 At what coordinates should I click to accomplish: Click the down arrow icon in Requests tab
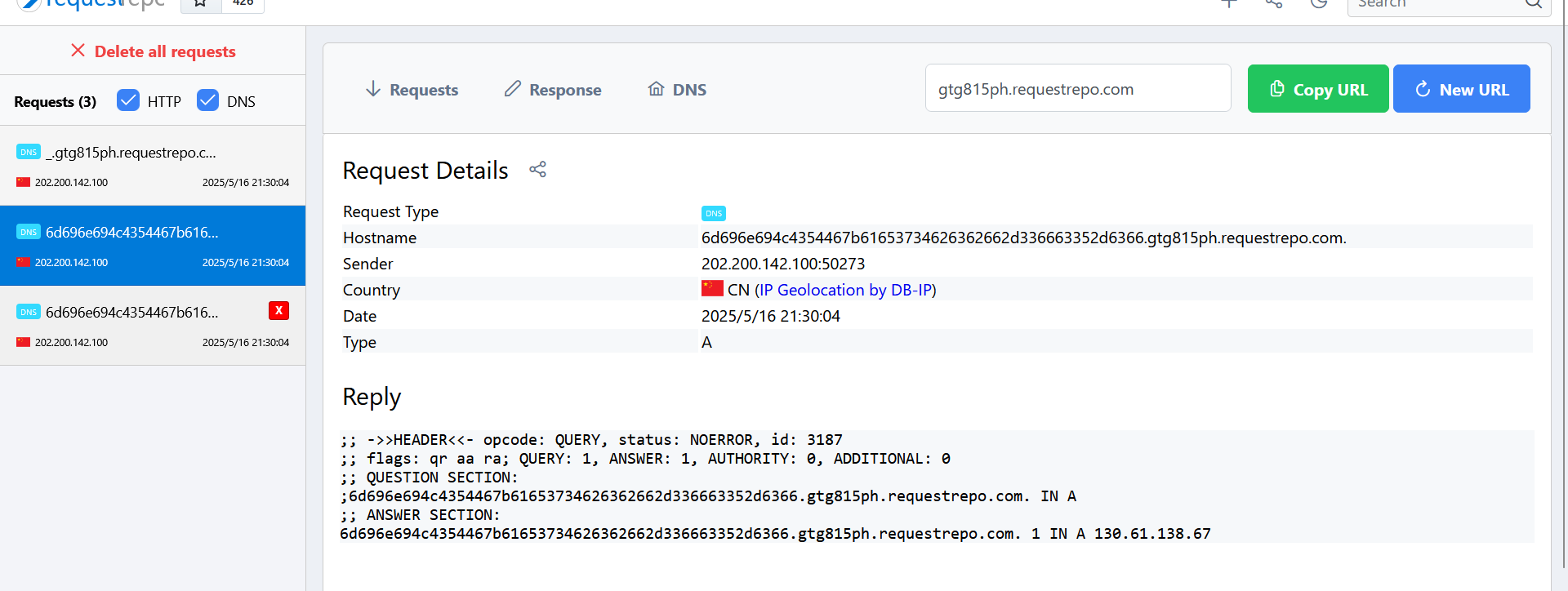[373, 89]
